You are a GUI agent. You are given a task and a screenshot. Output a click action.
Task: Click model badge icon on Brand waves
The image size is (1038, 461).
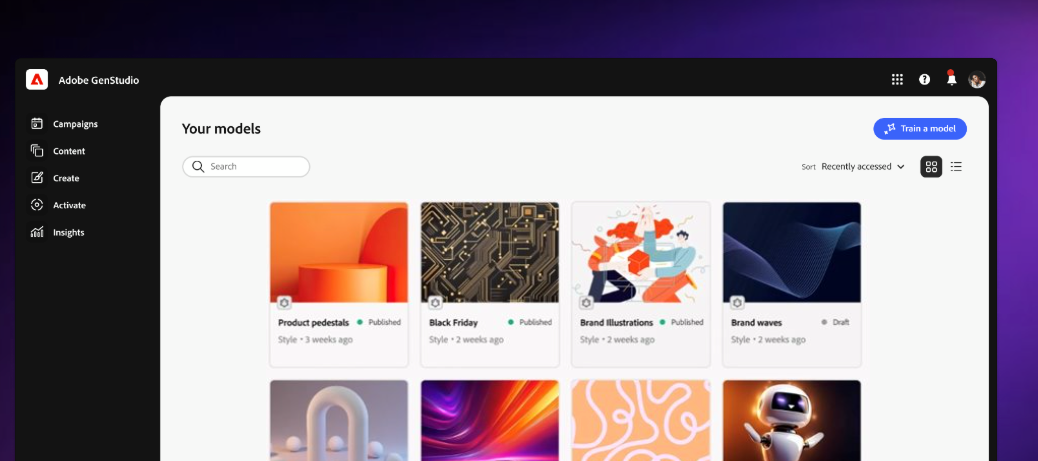pyautogui.click(x=737, y=303)
